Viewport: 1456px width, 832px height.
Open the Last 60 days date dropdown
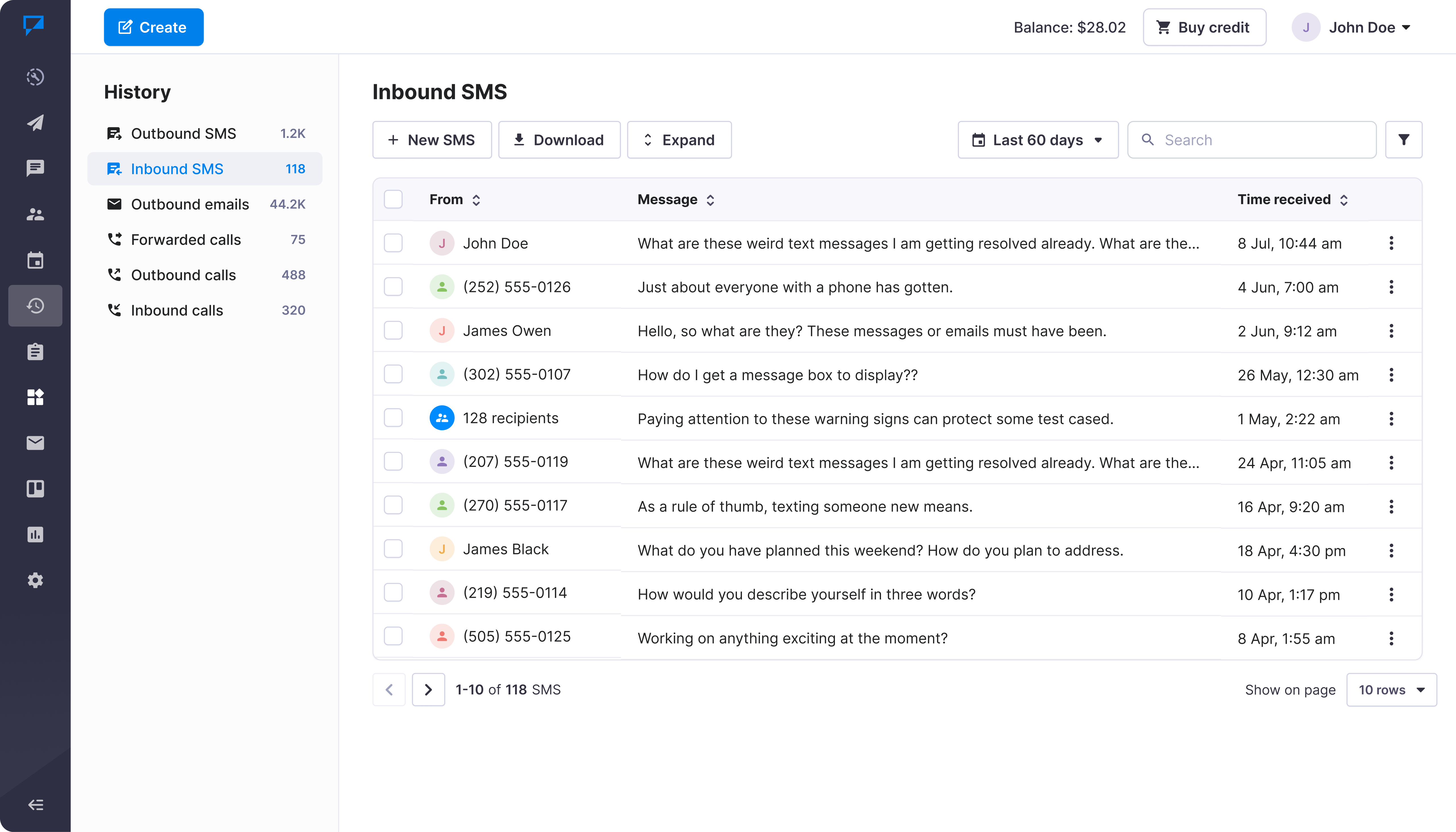[1038, 139]
